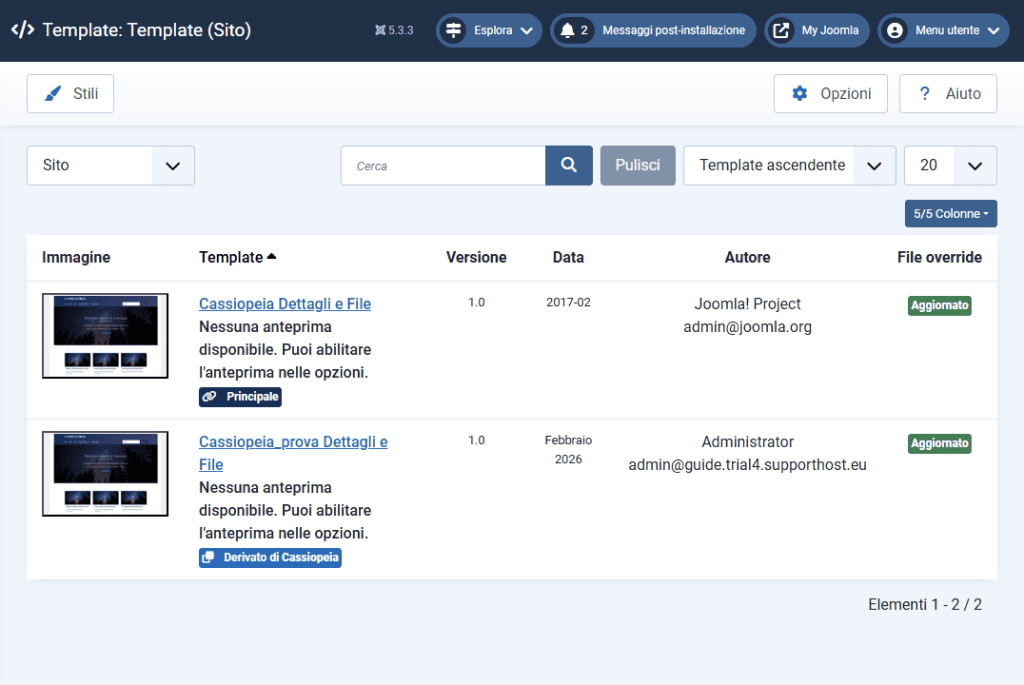Click the code brackets icon beside Template title
Image resolution: width=1024 pixels, height=685 pixels.
click(23, 30)
